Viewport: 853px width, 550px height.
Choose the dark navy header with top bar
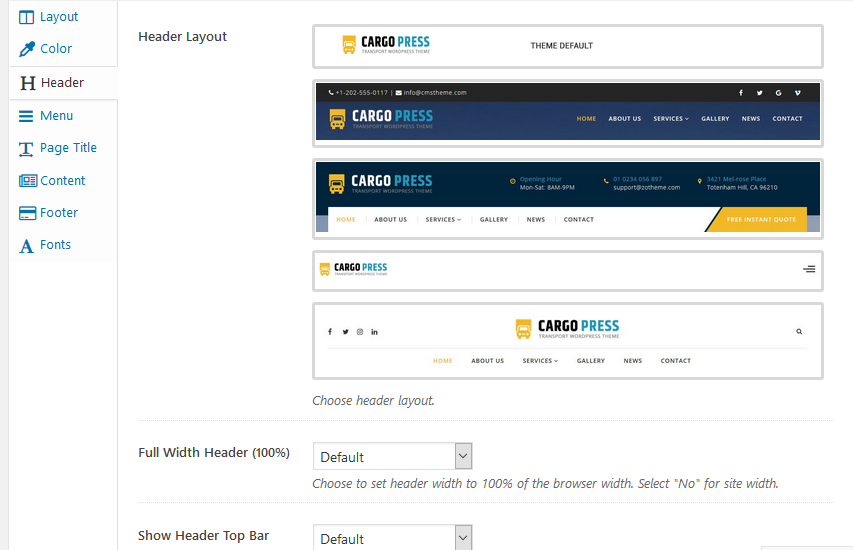(567, 112)
